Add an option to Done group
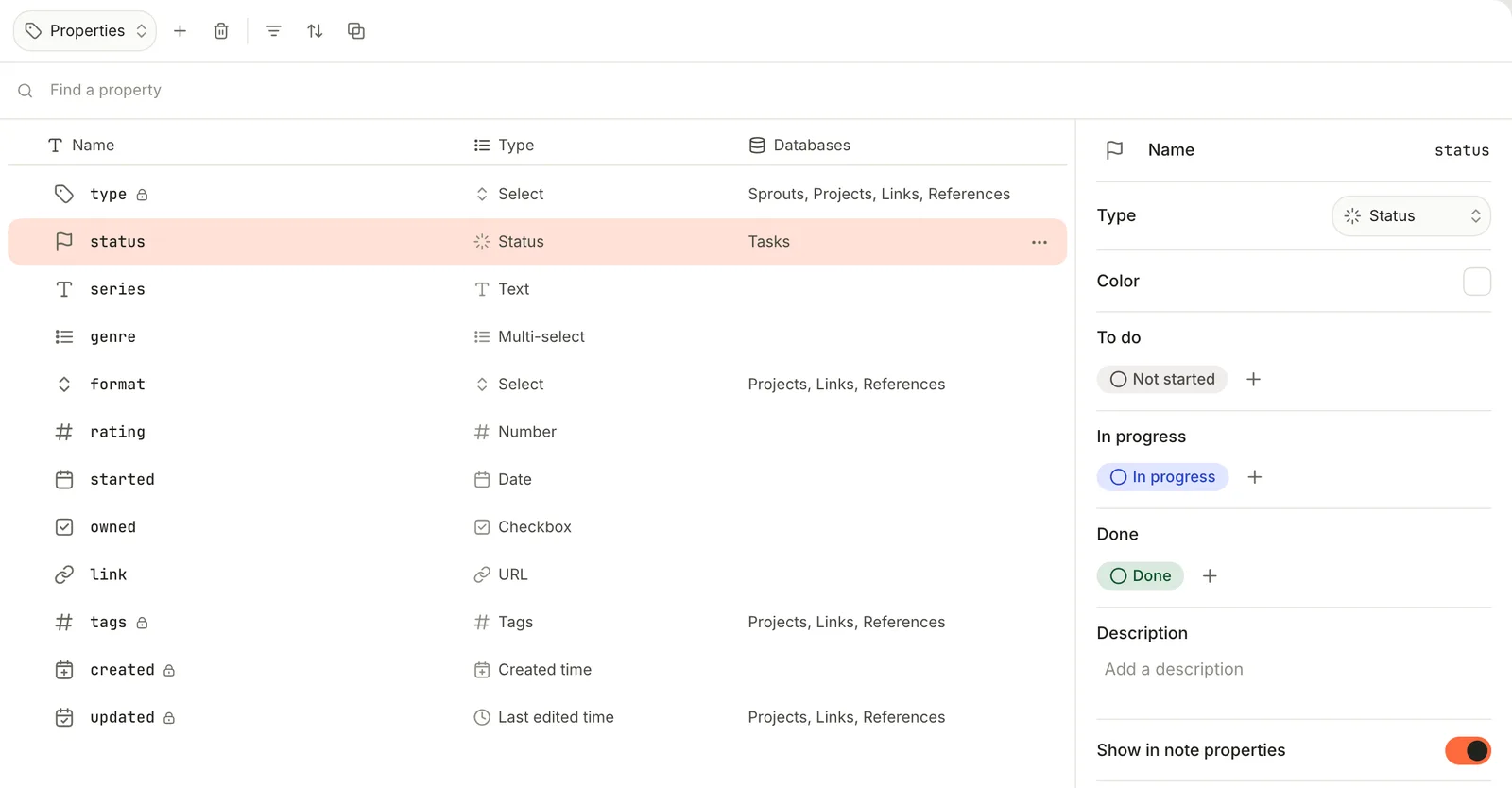The width and height of the screenshot is (1512, 788). click(x=1210, y=575)
